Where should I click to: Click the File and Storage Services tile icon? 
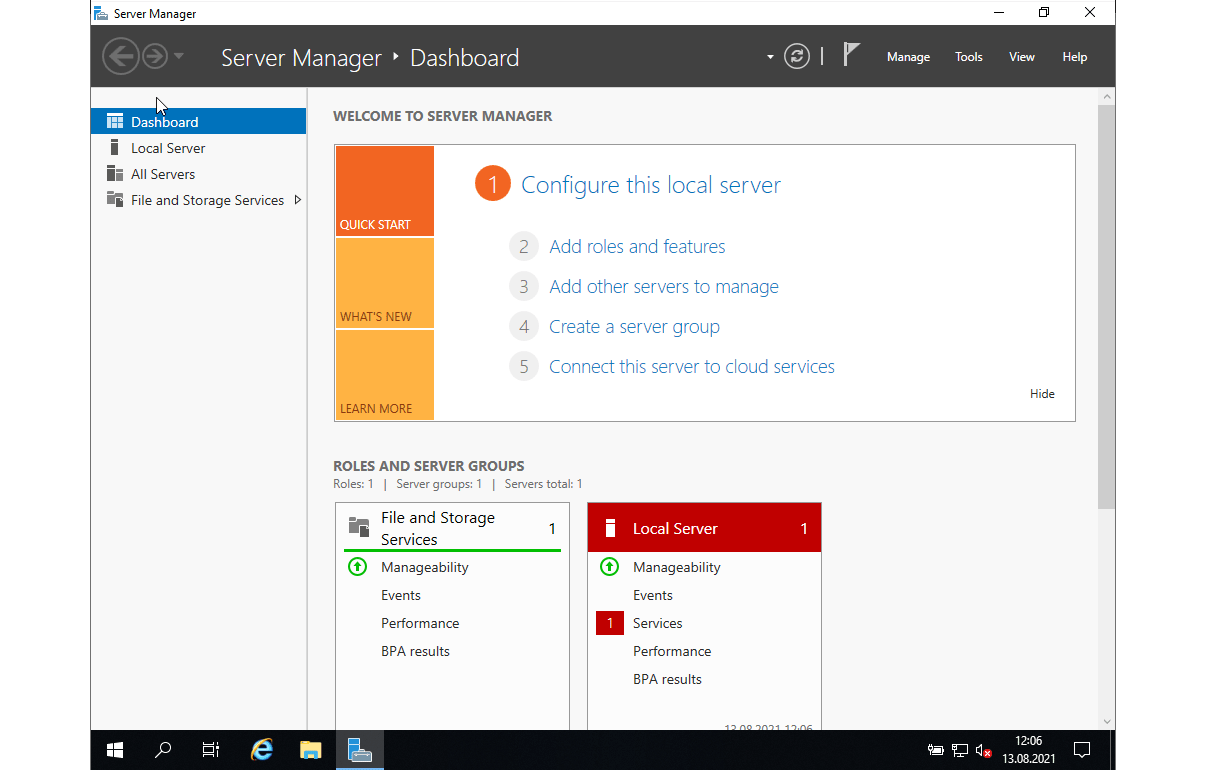point(358,526)
